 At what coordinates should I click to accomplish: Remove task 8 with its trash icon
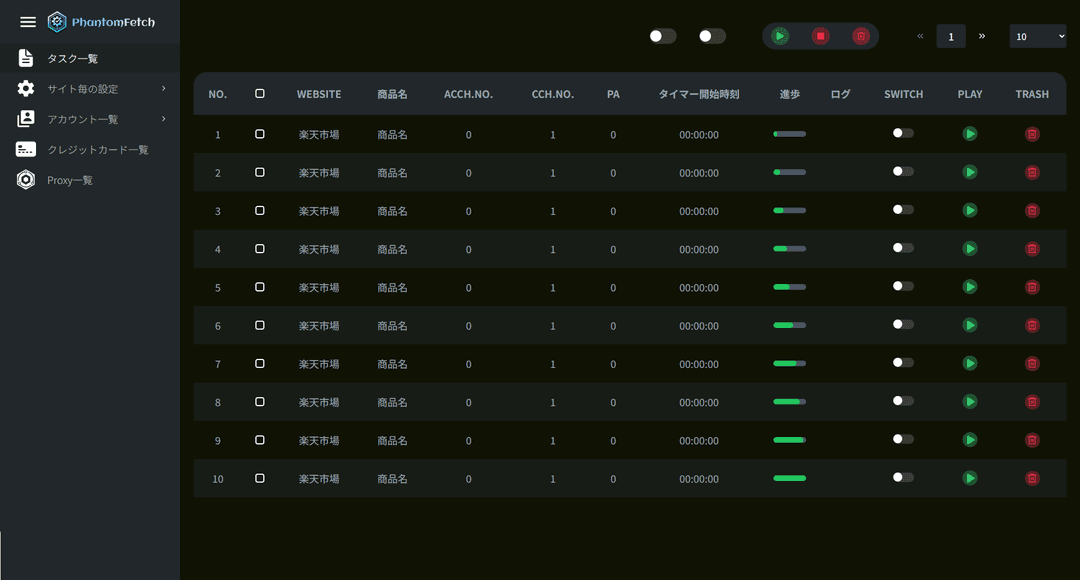(1032, 402)
